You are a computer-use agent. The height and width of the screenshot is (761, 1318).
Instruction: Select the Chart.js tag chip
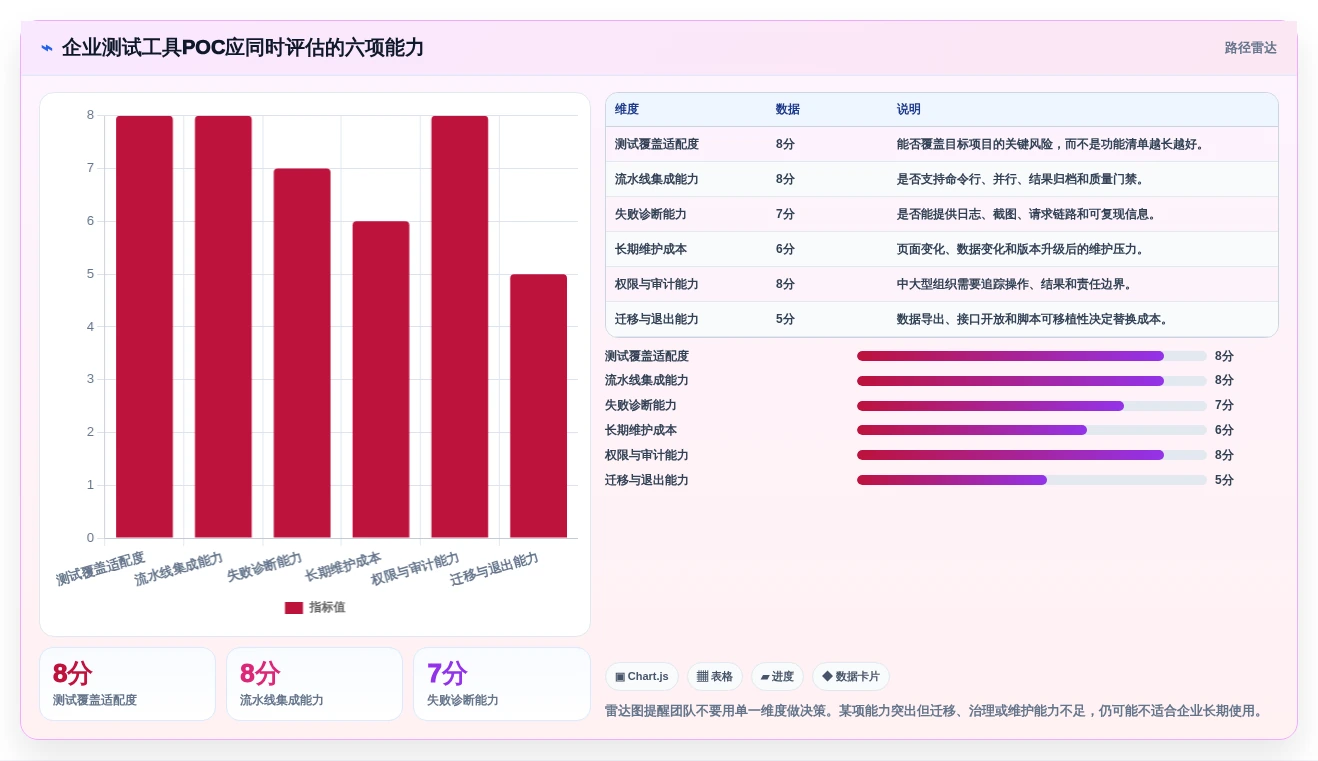(x=642, y=677)
